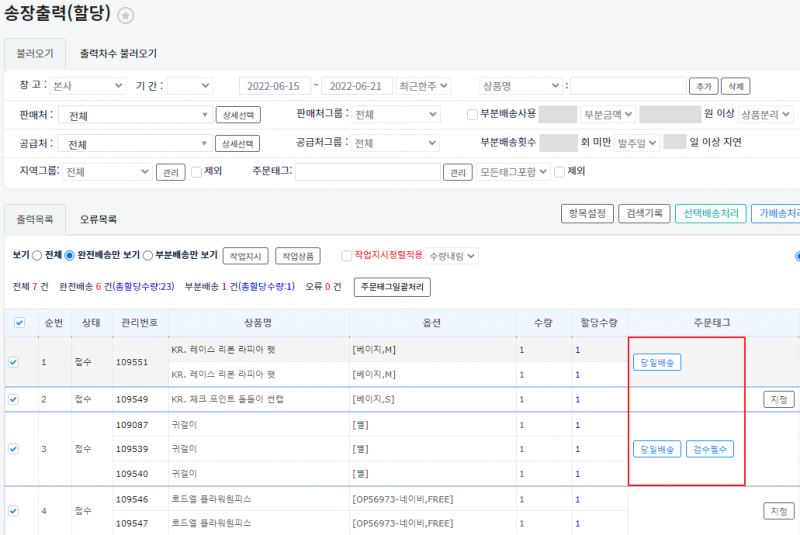Viewport: 800px width, 535px height.
Task: Click the 작업상품 button
Action: [x=298, y=256]
